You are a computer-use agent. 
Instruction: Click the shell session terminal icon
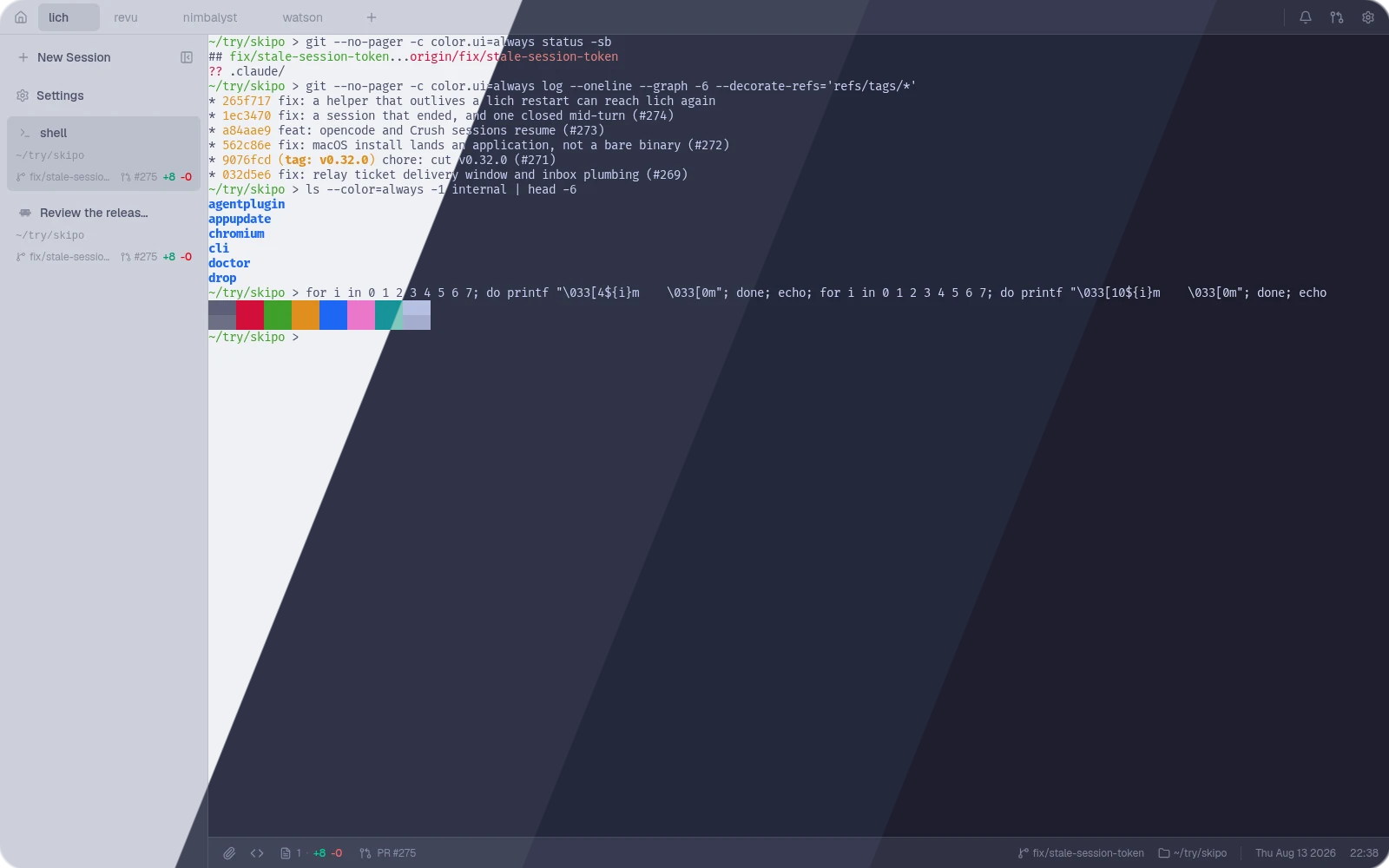point(24,133)
